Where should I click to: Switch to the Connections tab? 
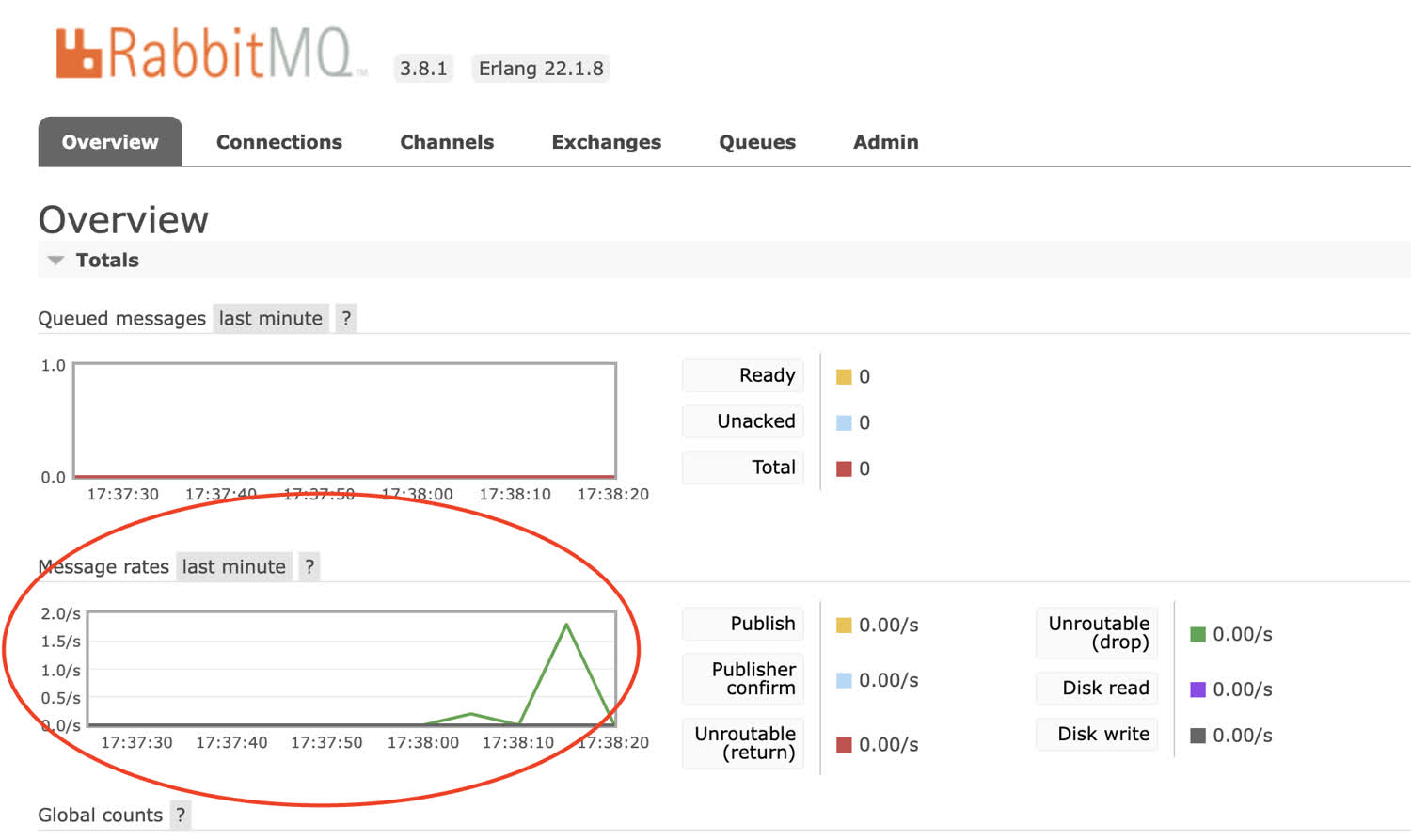pos(279,142)
